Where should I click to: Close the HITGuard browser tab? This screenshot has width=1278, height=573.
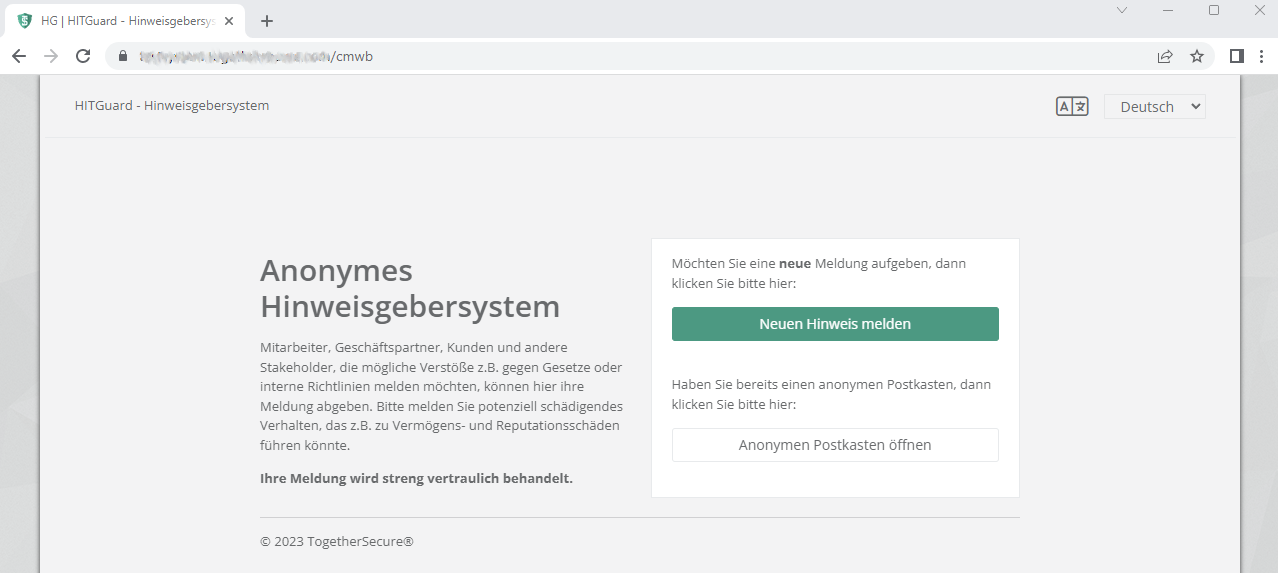pyautogui.click(x=229, y=21)
